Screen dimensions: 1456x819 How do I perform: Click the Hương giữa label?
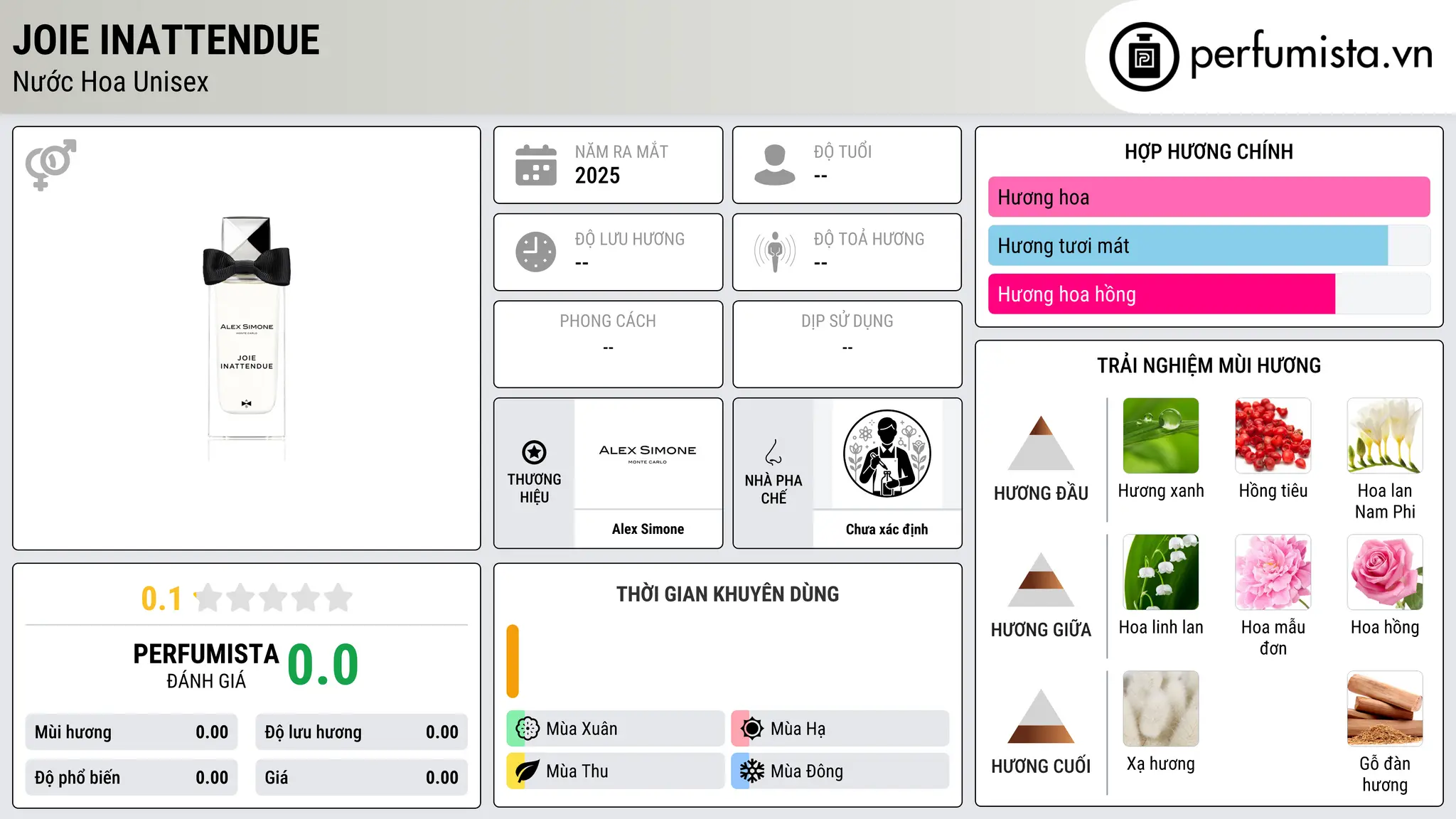tap(1042, 629)
